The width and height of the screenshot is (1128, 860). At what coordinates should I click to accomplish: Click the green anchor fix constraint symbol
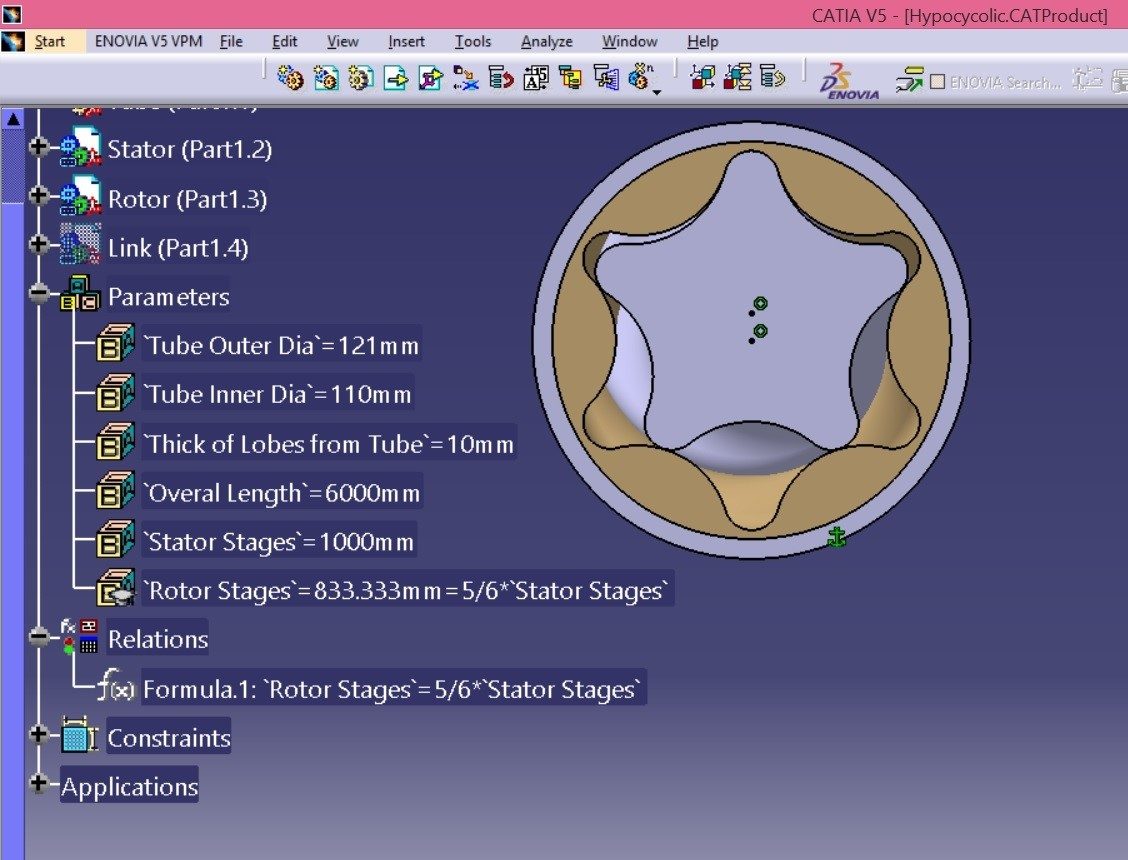[x=836, y=537]
